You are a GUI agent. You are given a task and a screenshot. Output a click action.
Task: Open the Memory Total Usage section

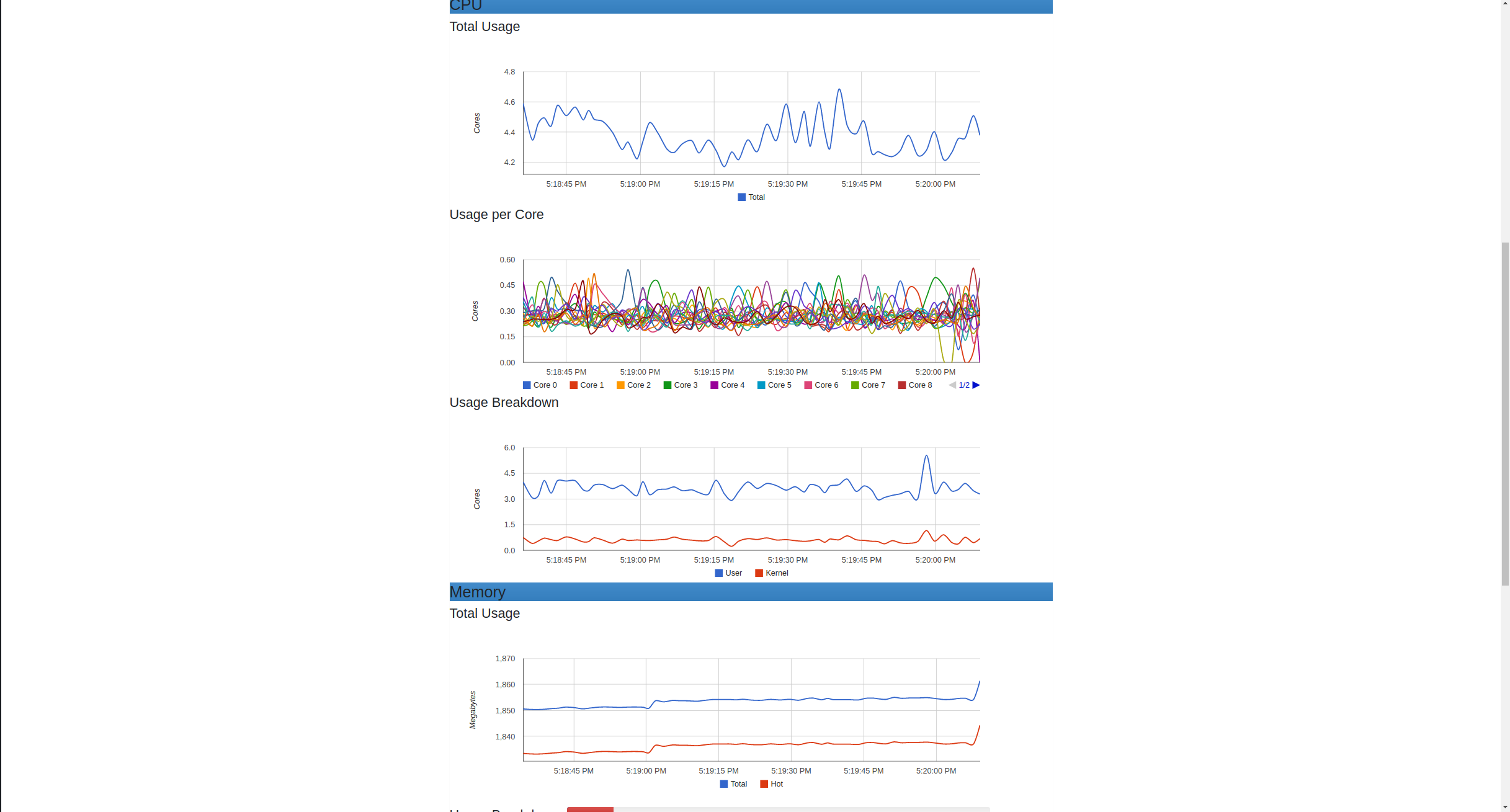(x=484, y=613)
